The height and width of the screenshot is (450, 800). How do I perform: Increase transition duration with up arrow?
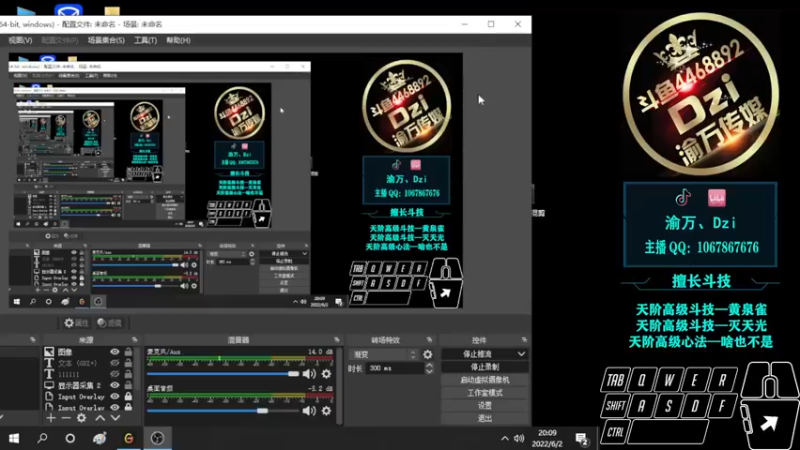click(x=429, y=365)
